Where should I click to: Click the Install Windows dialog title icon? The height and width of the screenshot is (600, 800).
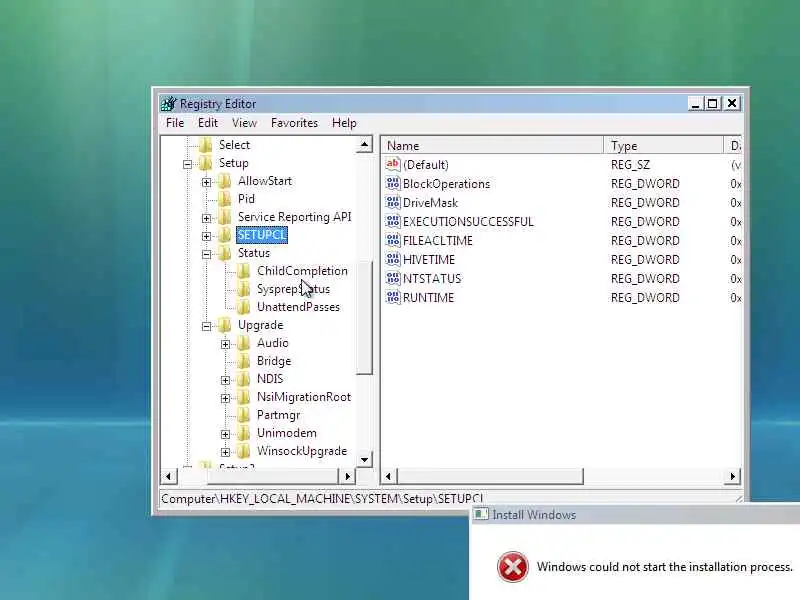pos(481,514)
